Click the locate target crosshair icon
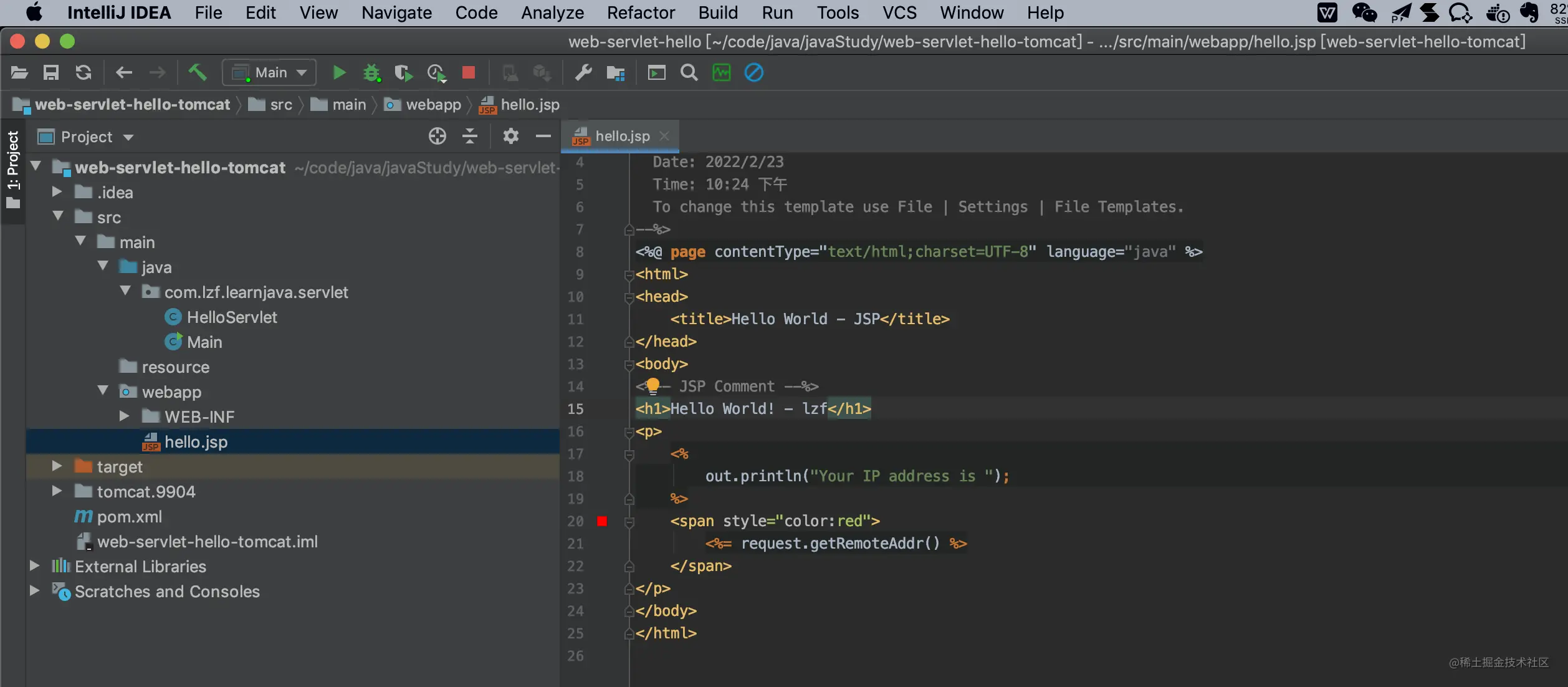The height and width of the screenshot is (687, 1568). coord(437,136)
